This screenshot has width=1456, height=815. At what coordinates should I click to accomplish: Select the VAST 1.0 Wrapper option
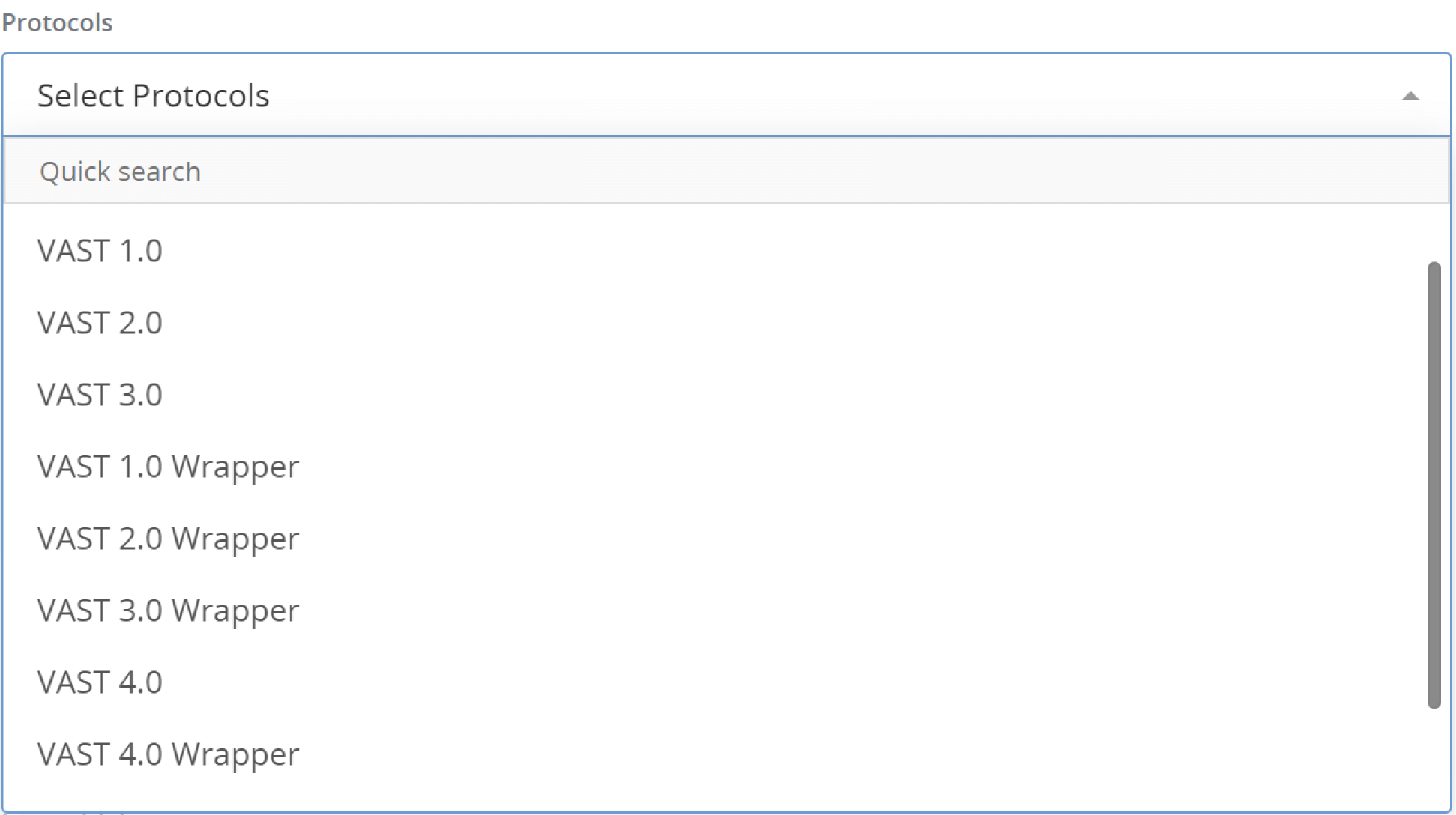[x=168, y=467]
